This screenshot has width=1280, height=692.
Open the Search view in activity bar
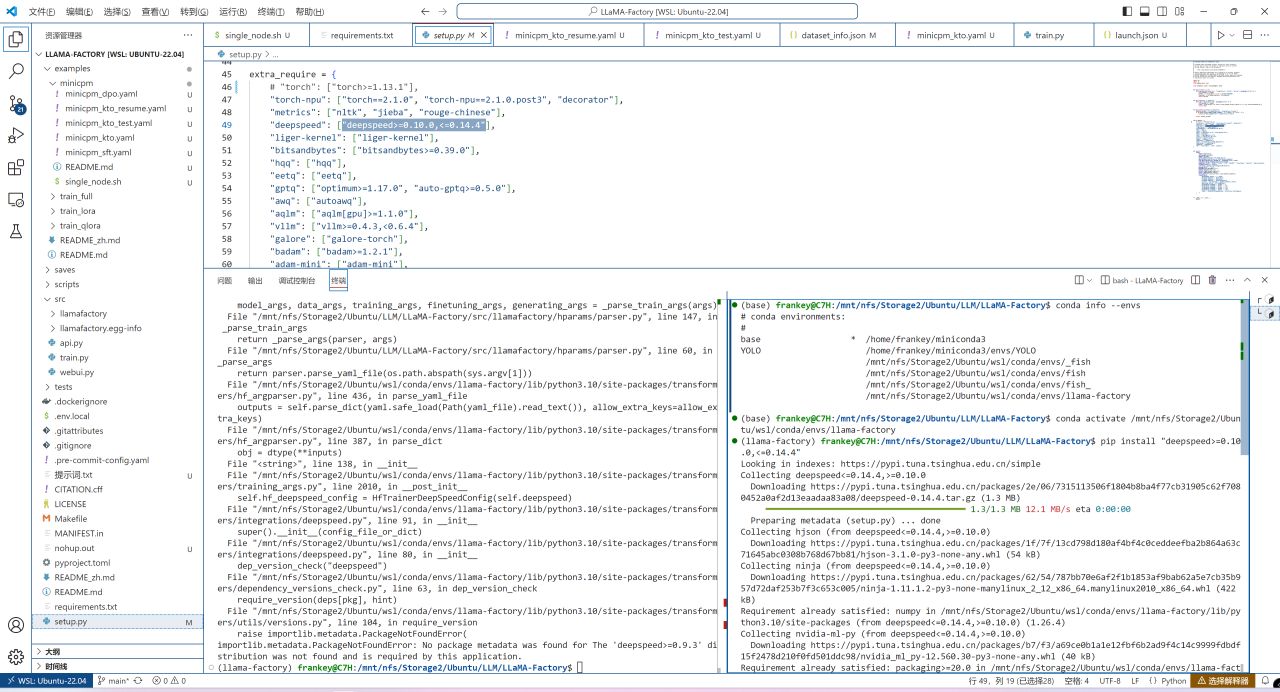click(x=16, y=71)
